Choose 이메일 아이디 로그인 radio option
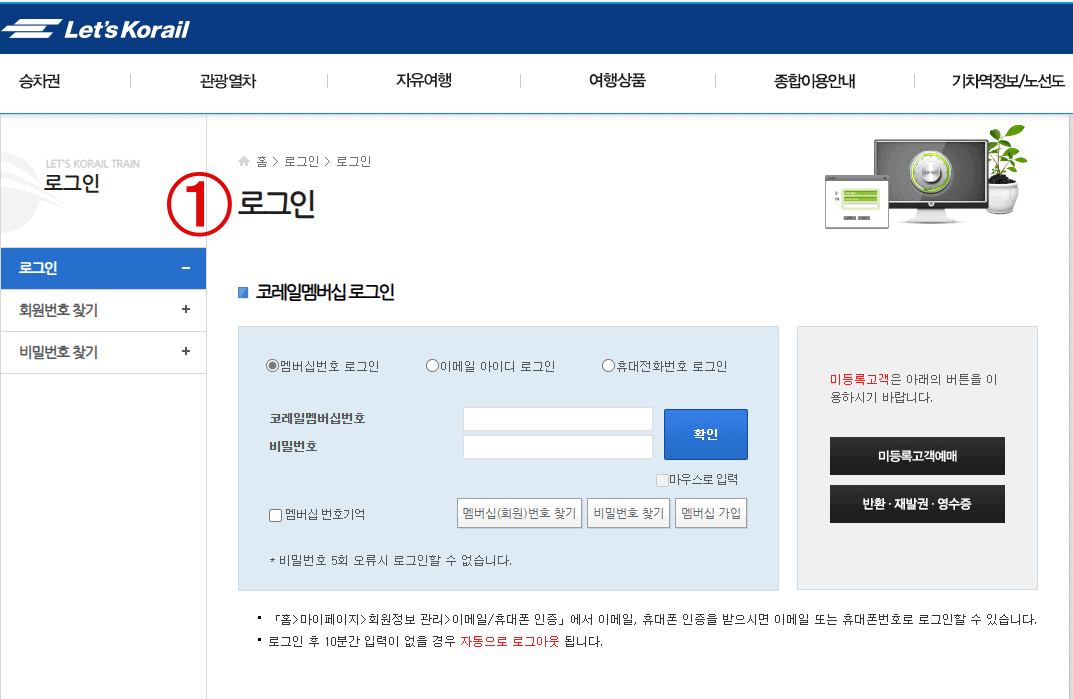This screenshot has height=699, width=1073. pyautogui.click(x=432, y=366)
